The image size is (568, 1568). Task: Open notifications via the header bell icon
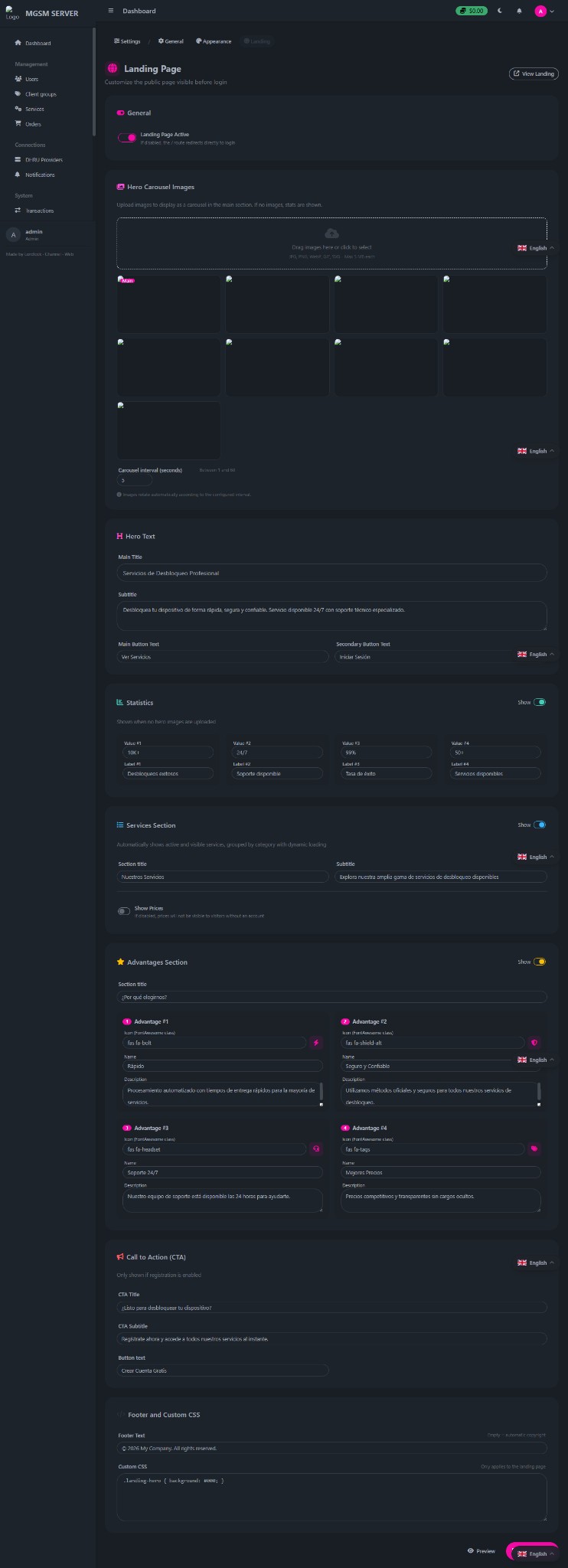(520, 11)
